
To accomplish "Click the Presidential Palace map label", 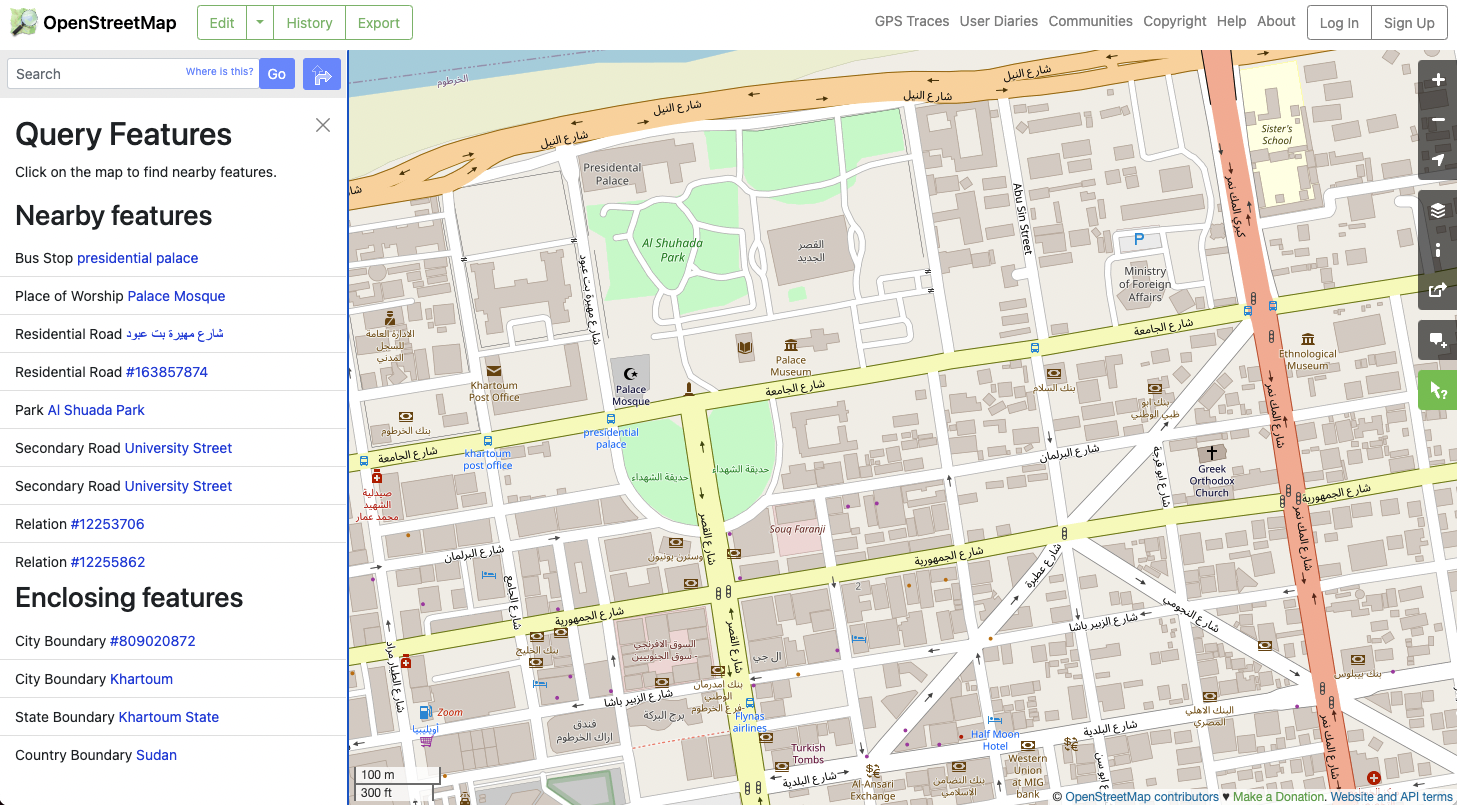I will click(x=612, y=174).
